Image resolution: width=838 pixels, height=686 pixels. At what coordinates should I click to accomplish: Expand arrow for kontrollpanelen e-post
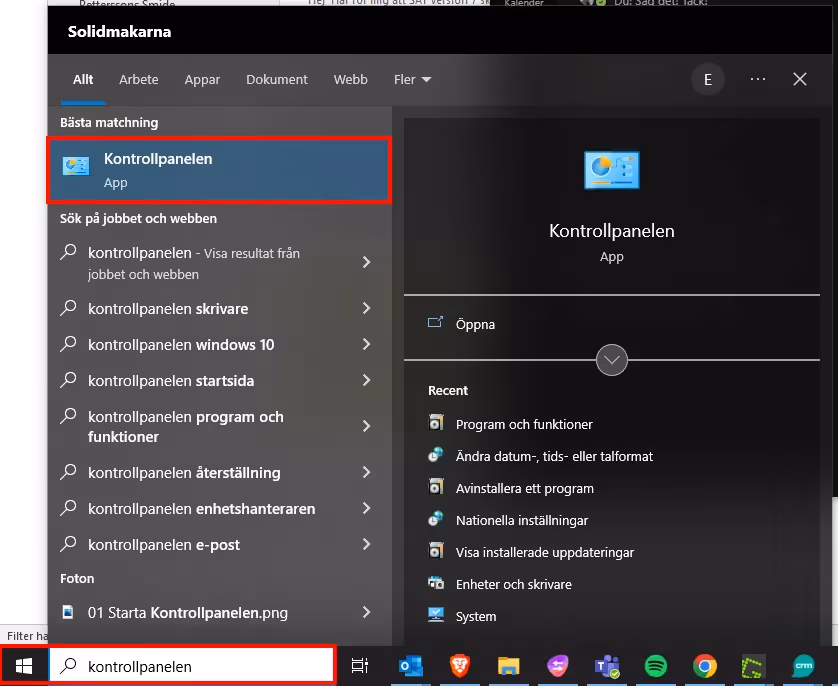click(367, 544)
